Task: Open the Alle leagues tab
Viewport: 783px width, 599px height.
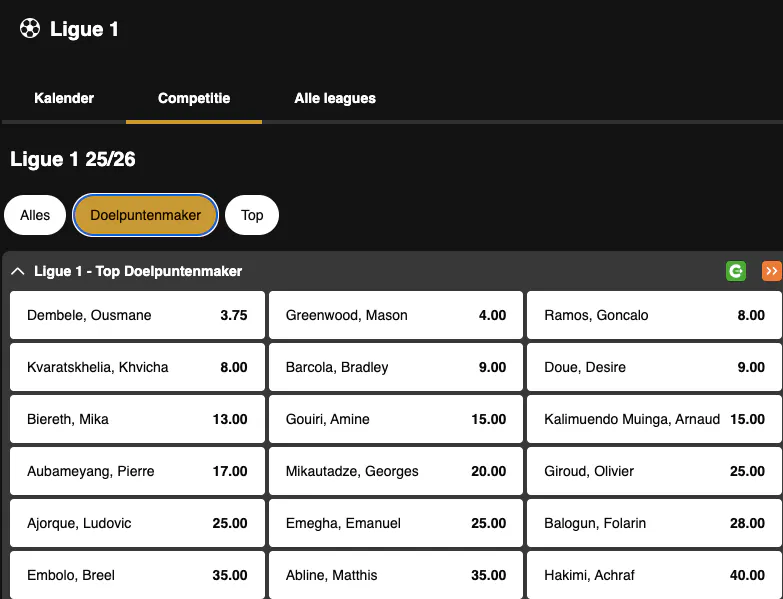Action: pos(335,98)
